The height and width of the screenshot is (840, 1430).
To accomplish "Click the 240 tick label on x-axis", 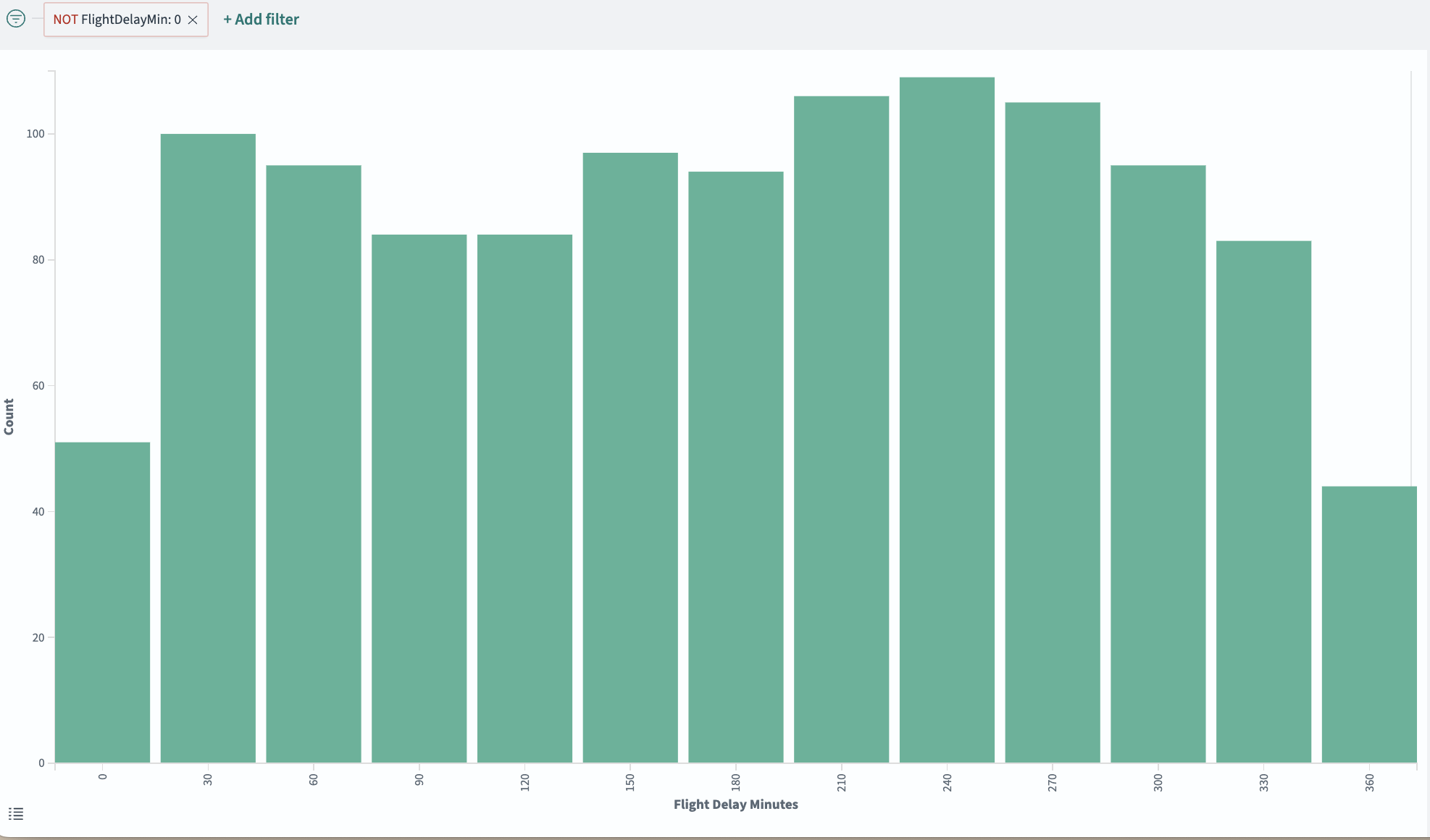I will click(948, 782).
